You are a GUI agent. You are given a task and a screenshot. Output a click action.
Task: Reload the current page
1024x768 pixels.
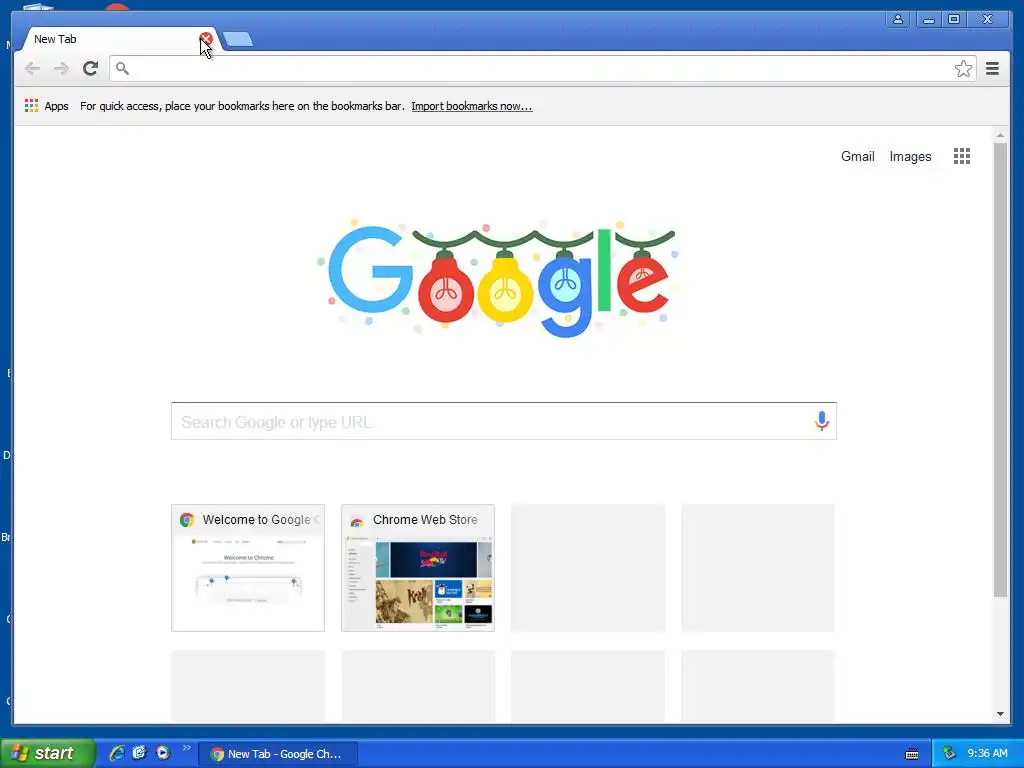[x=91, y=68]
